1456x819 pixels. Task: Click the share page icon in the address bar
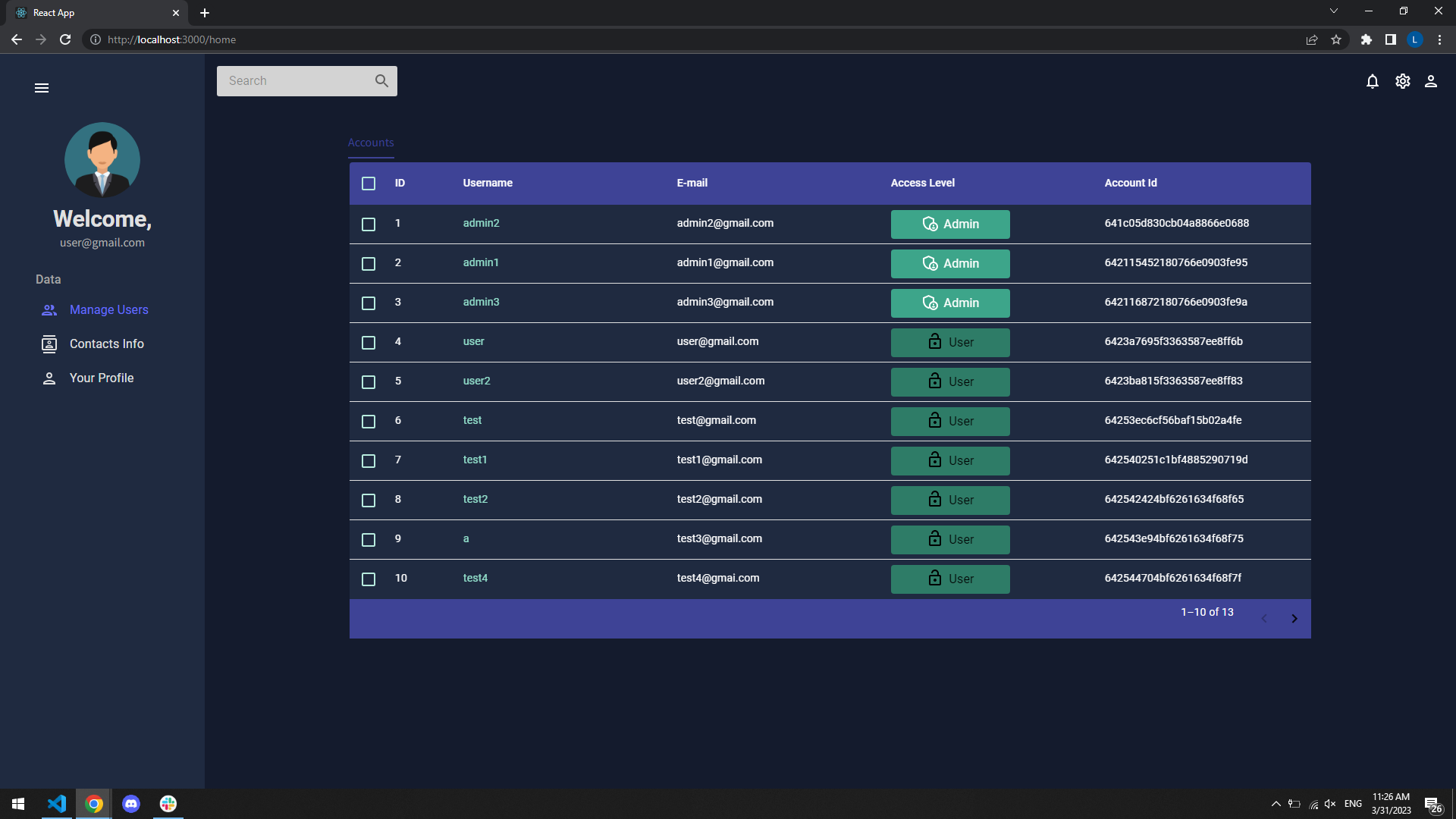[x=1312, y=39]
